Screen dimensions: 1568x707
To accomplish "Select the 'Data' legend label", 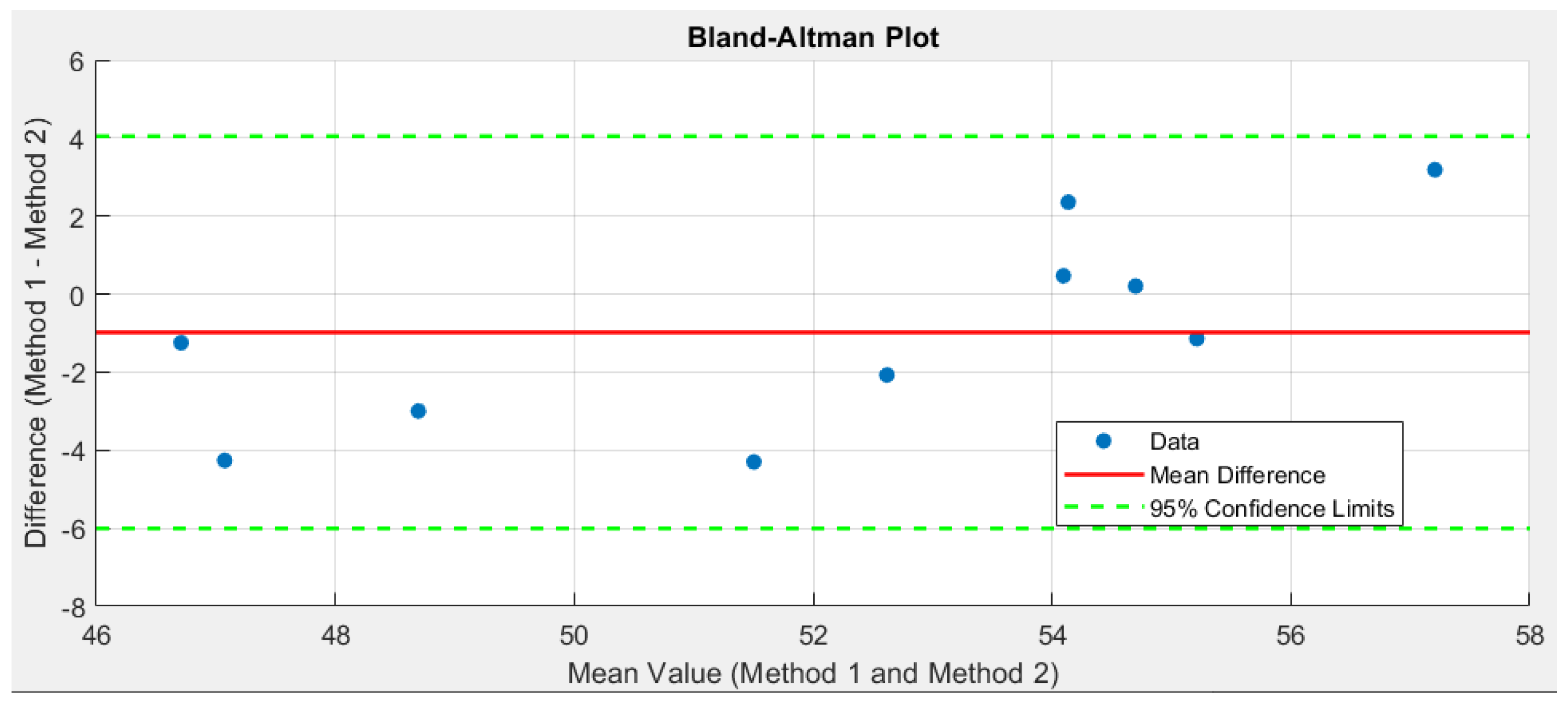I will [x=1174, y=442].
